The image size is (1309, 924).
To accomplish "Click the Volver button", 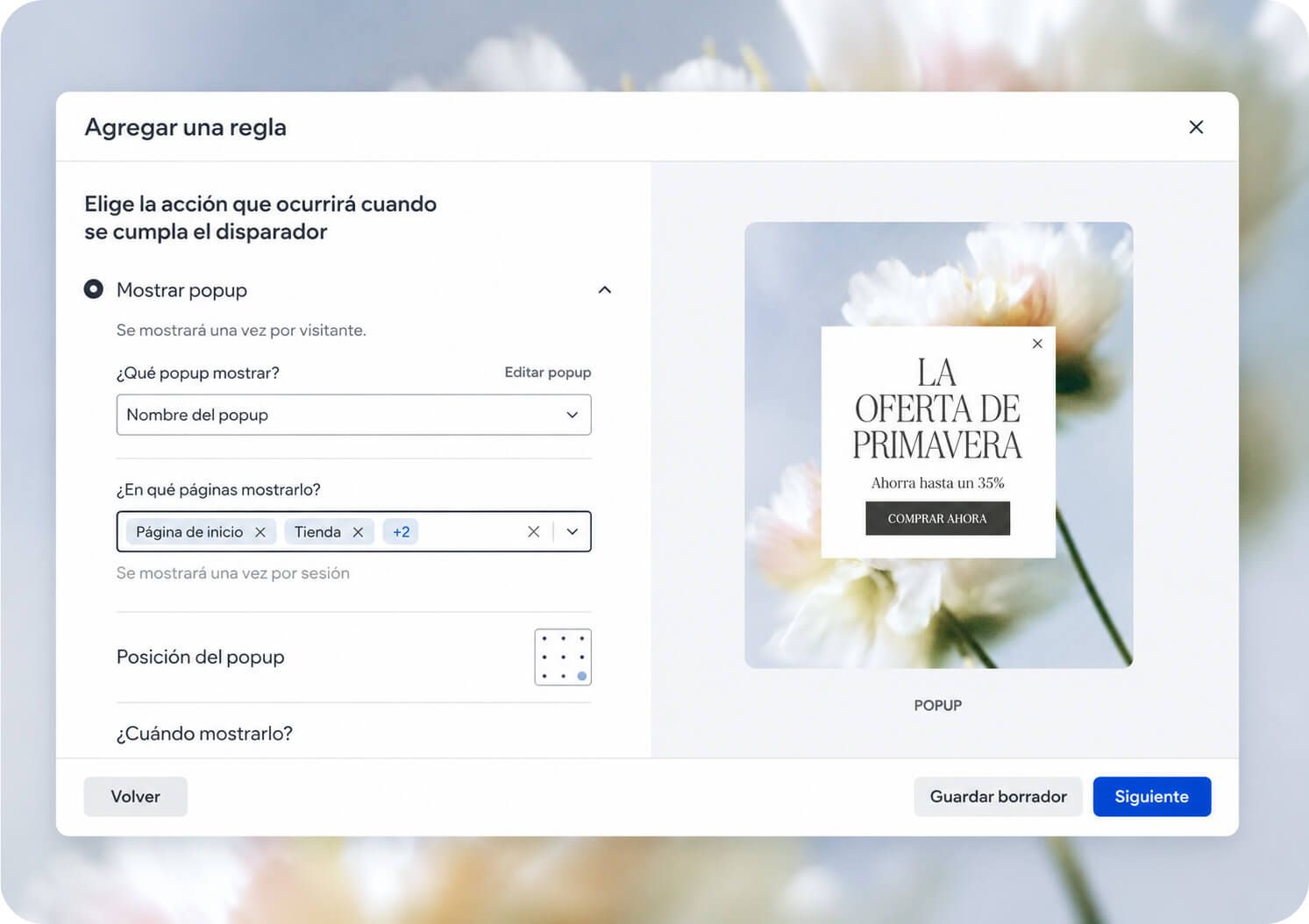I will (x=135, y=796).
